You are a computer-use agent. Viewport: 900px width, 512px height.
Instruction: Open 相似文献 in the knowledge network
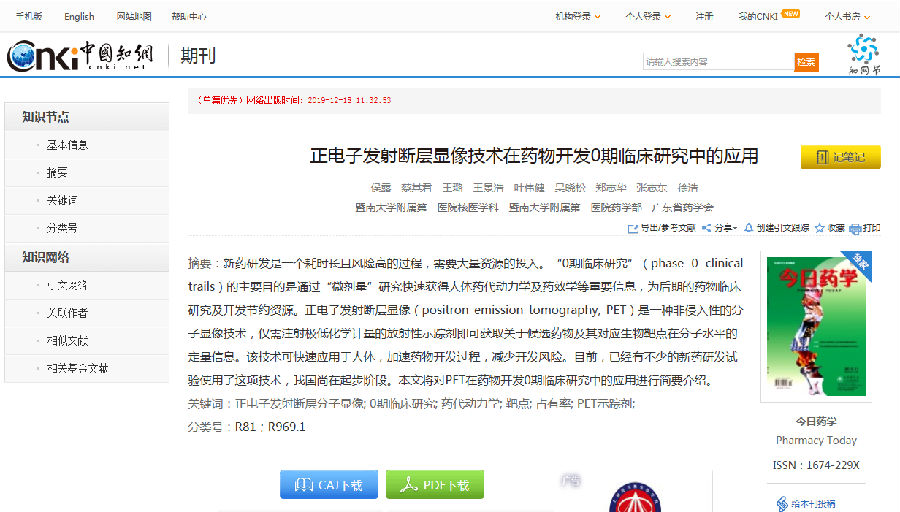click(x=67, y=341)
